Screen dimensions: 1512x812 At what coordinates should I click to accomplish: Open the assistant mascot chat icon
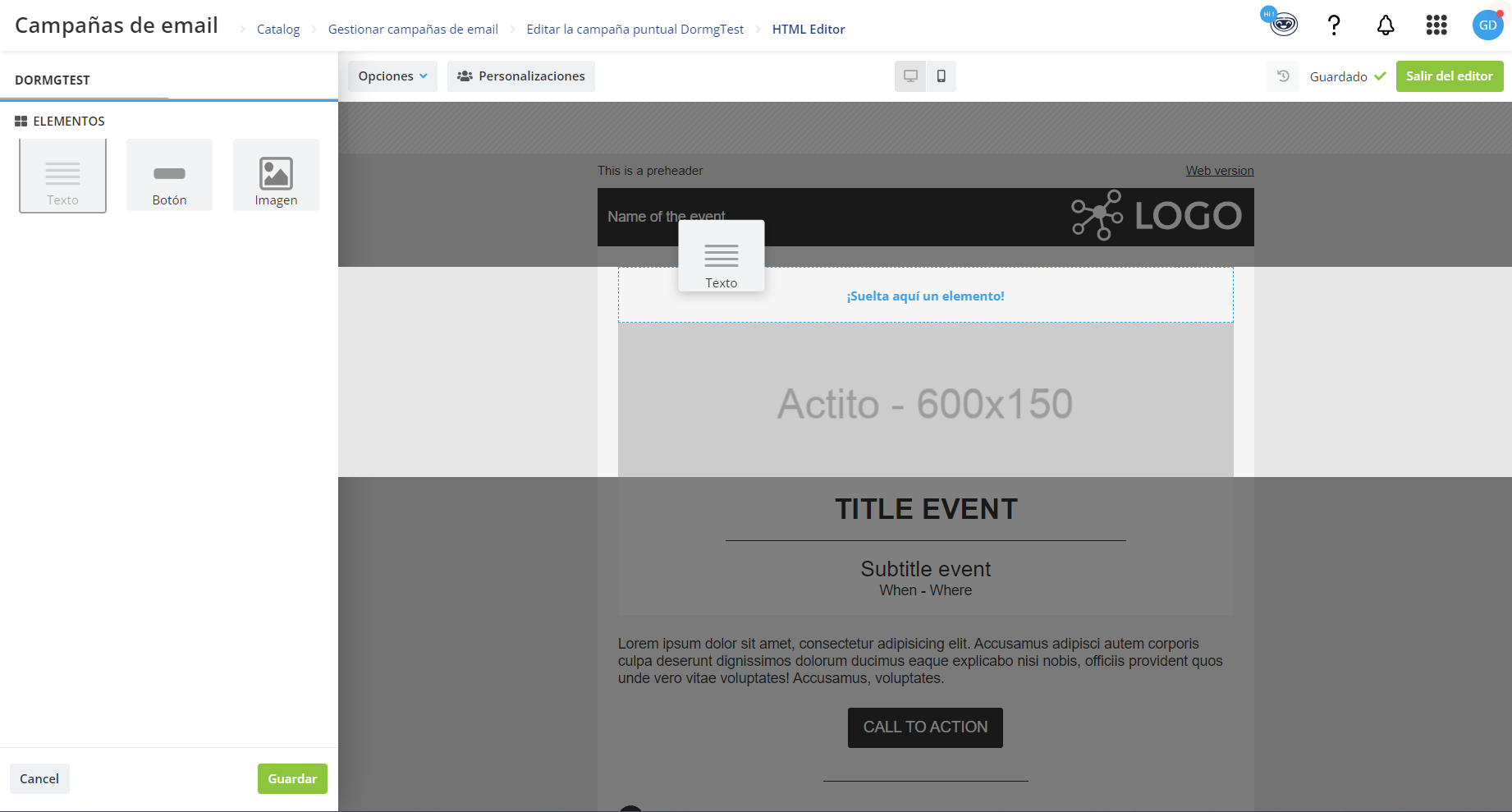pyautogui.click(x=1281, y=22)
